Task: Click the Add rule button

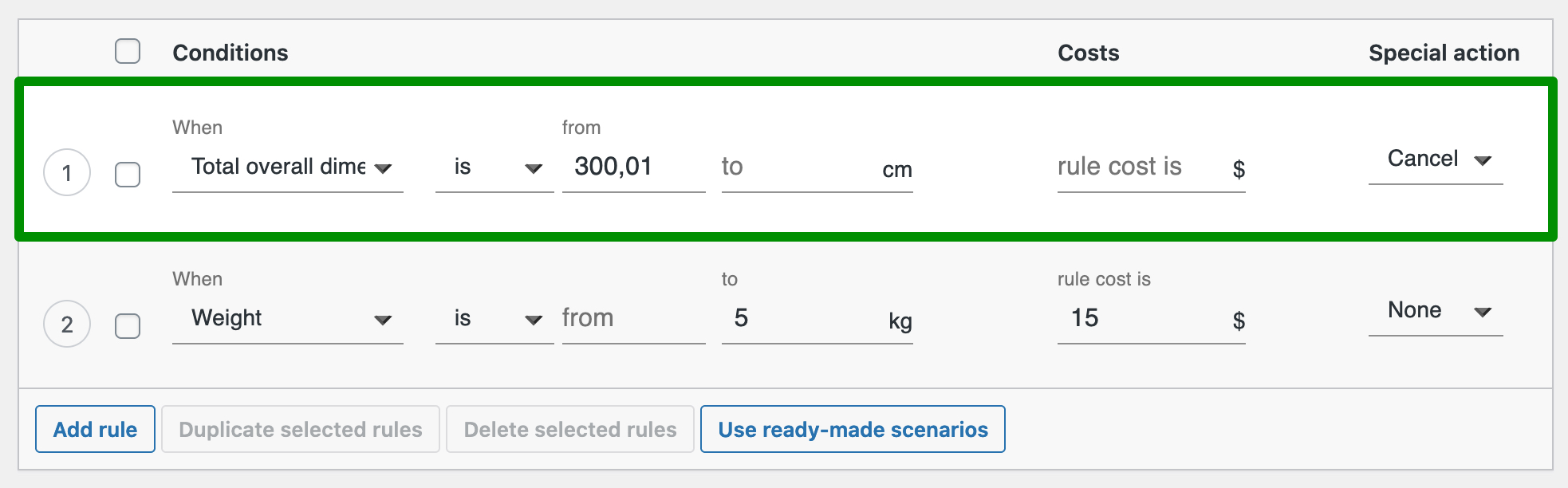Action: (x=94, y=429)
